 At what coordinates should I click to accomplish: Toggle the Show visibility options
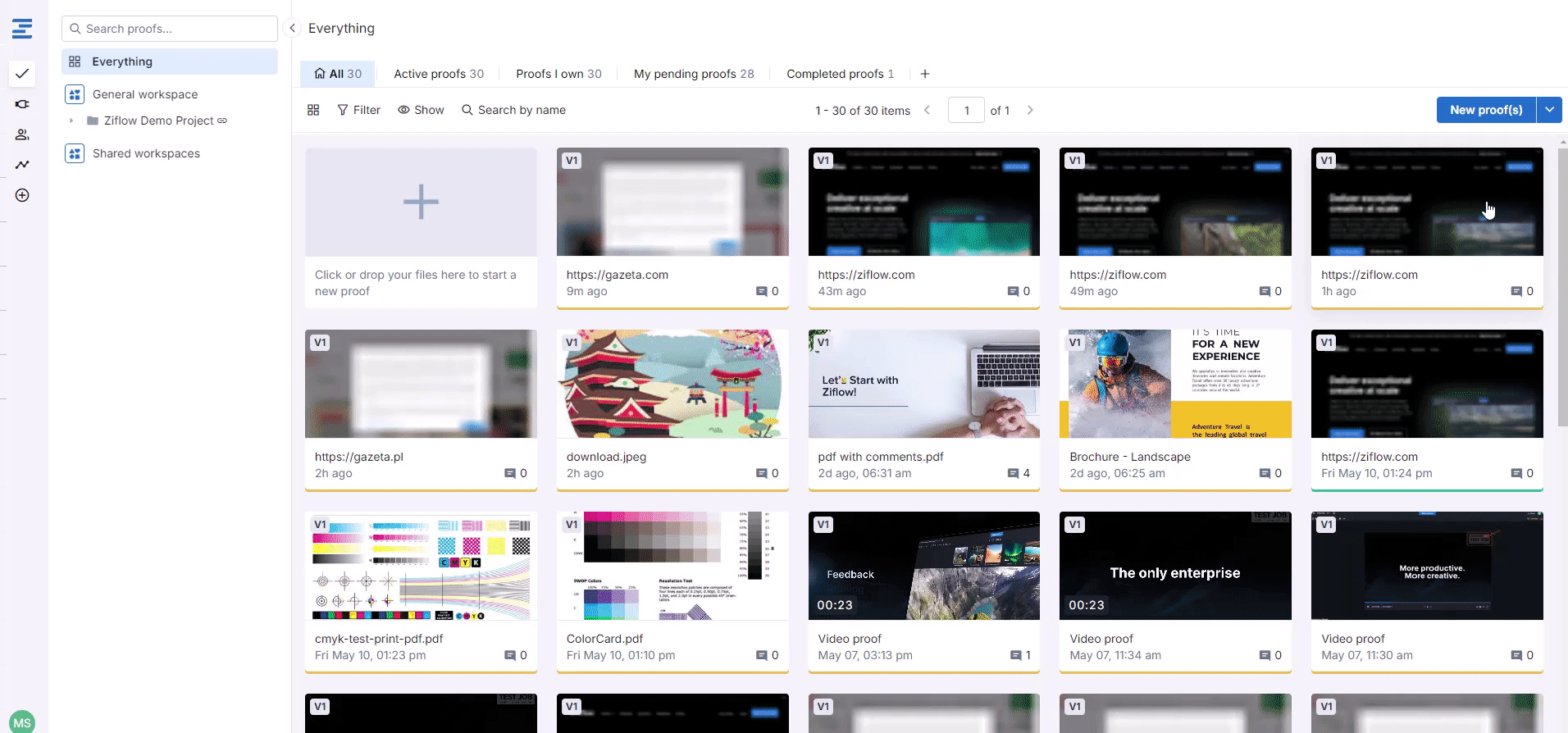[x=421, y=110]
